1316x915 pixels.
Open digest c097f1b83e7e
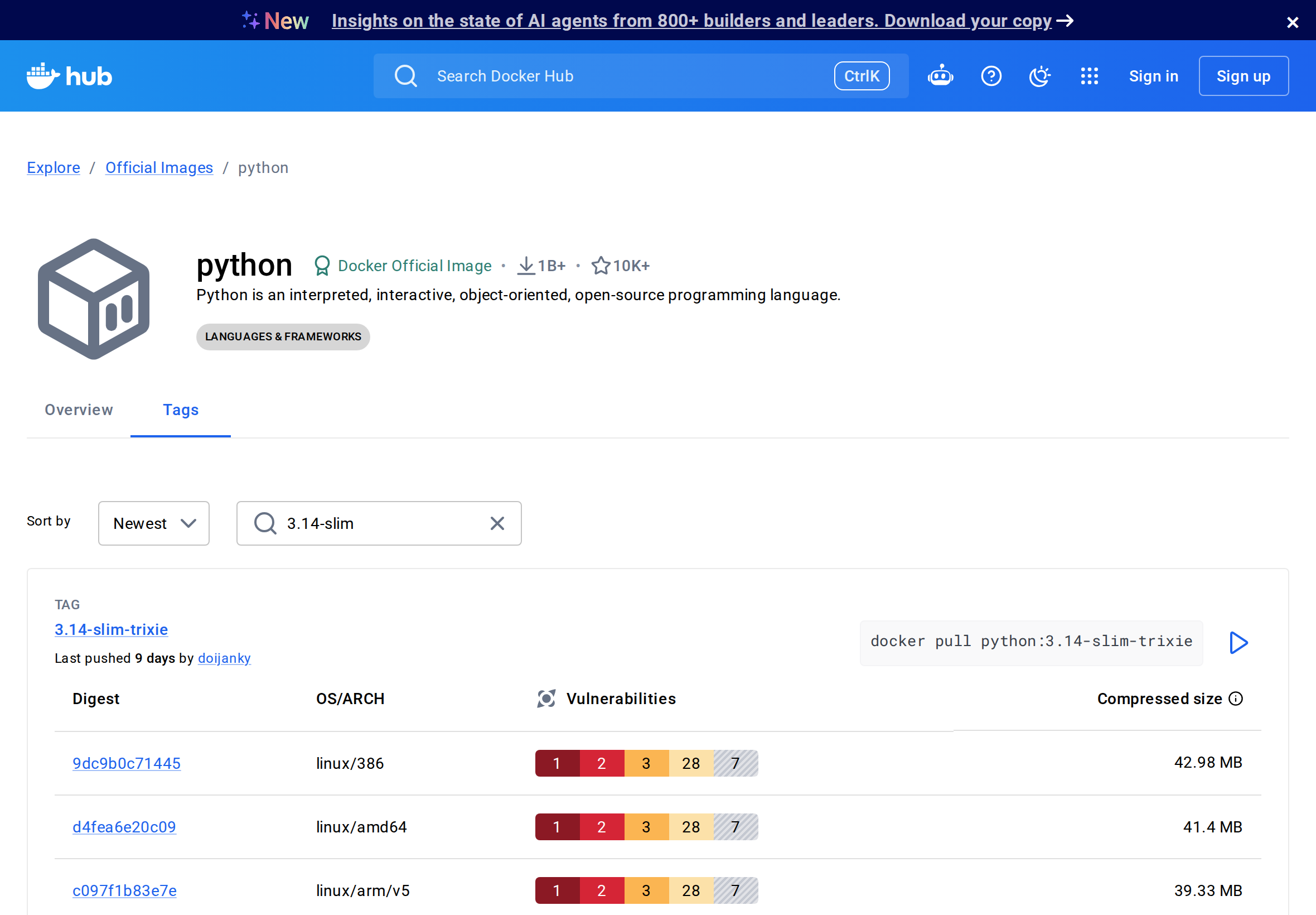coord(124,890)
